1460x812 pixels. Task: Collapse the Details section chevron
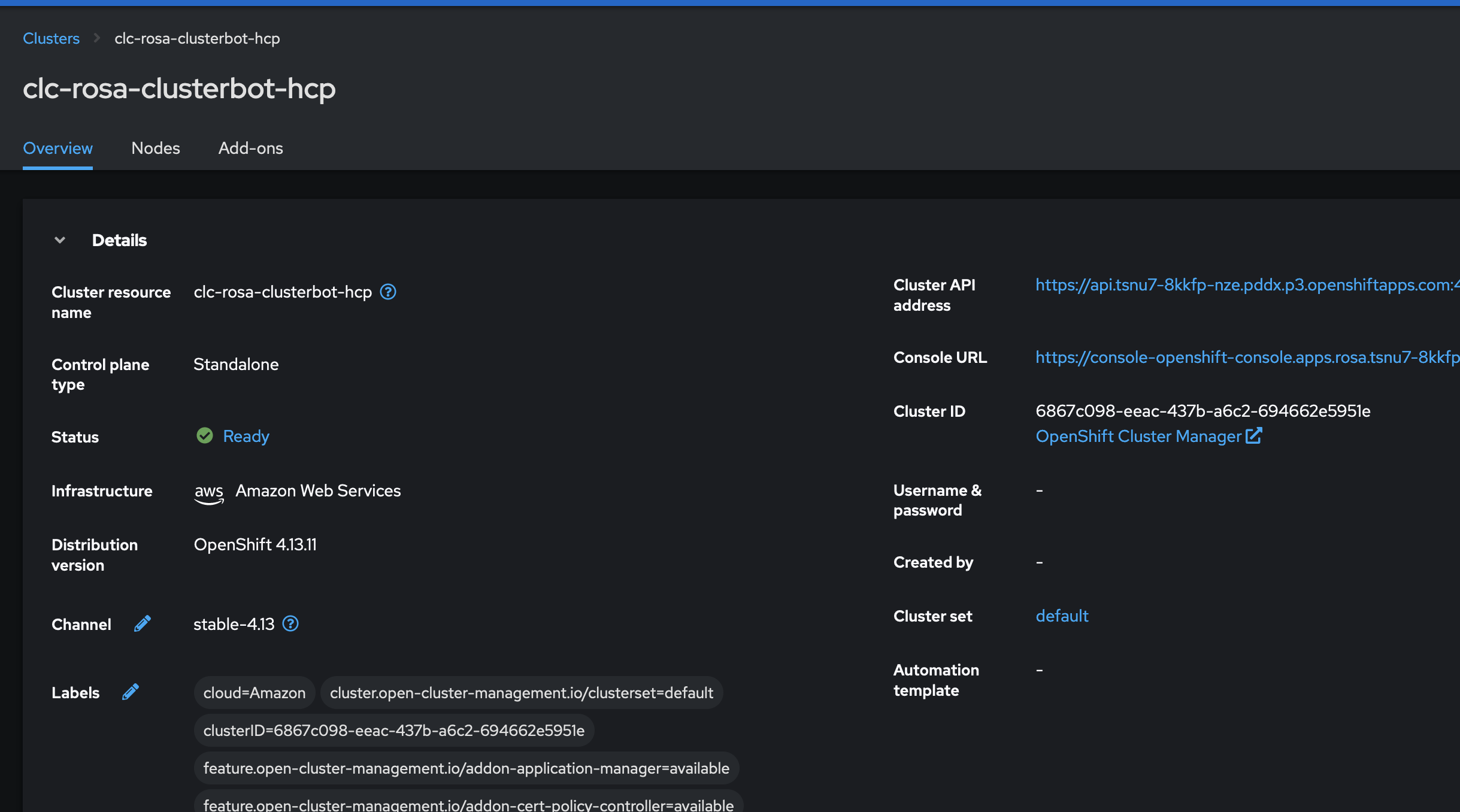coord(60,240)
